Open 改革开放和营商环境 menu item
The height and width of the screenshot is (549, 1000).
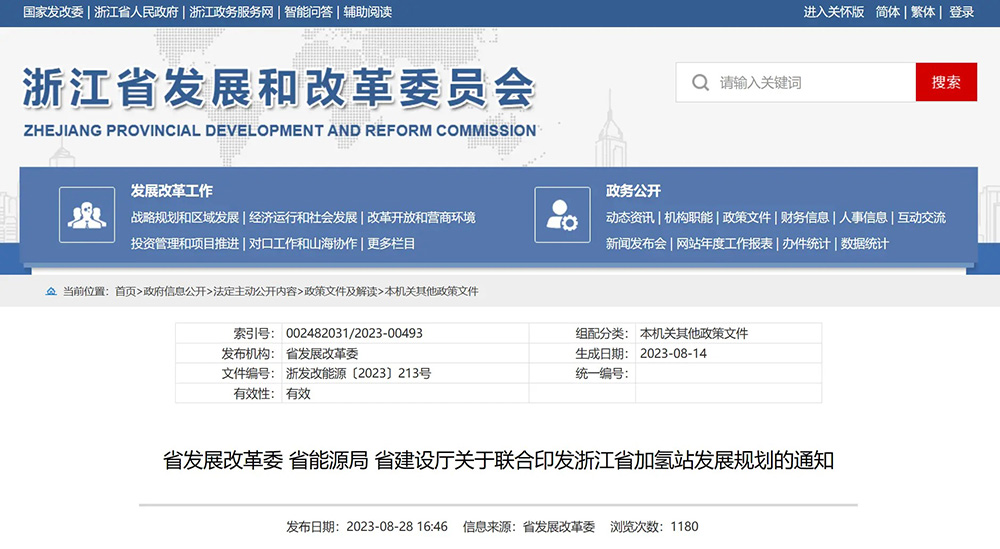(x=422, y=217)
